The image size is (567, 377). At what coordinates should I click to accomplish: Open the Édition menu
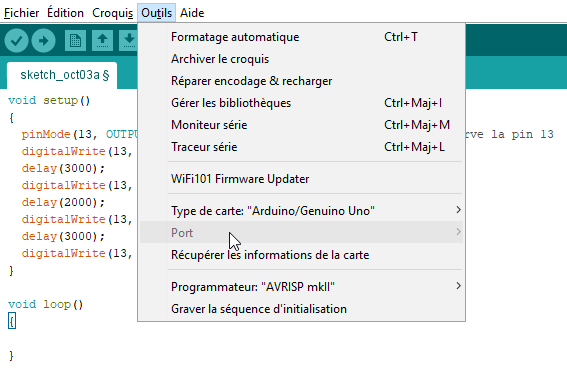65,13
